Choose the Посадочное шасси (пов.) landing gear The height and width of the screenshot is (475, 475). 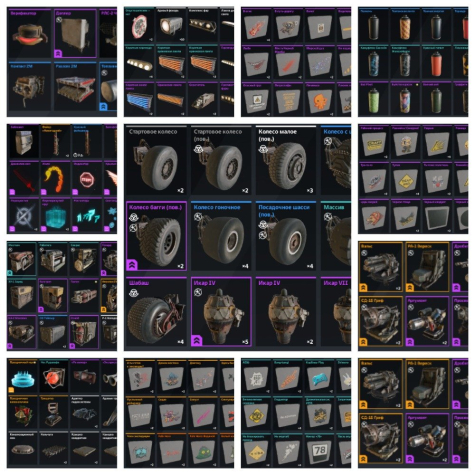pos(286,236)
